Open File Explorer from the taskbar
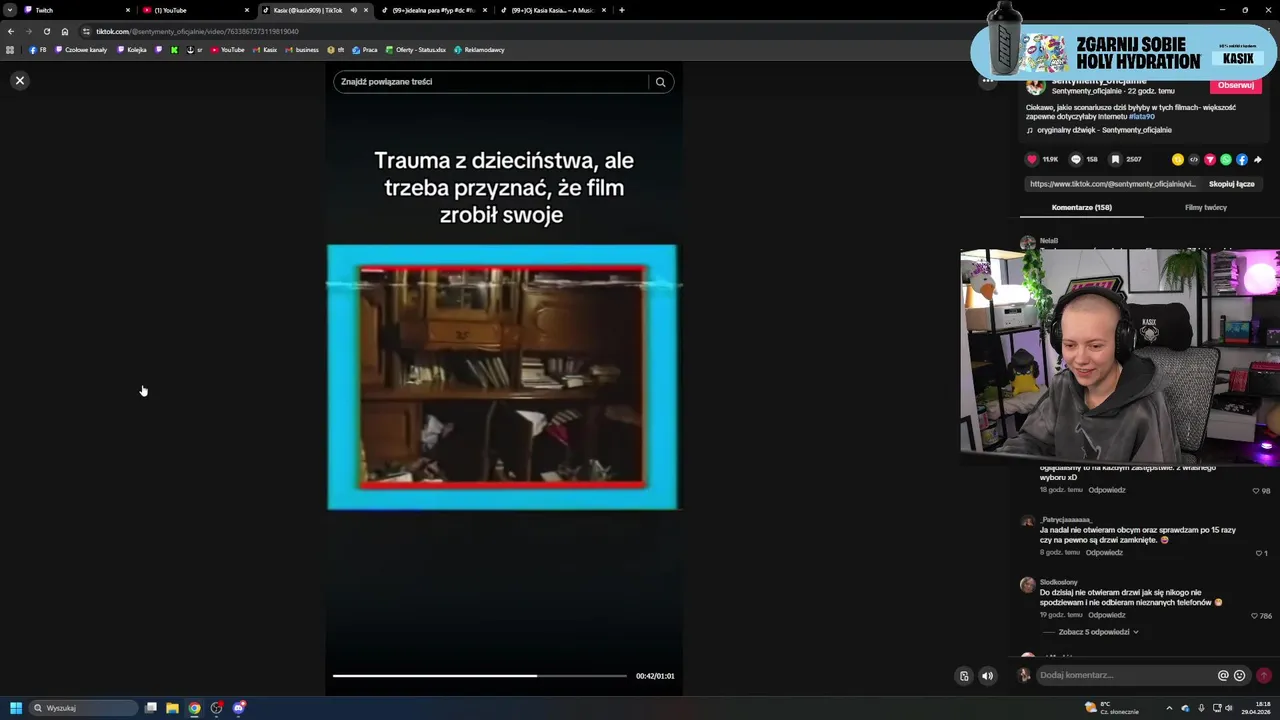Image resolution: width=1280 pixels, height=720 pixels. coord(172,708)
